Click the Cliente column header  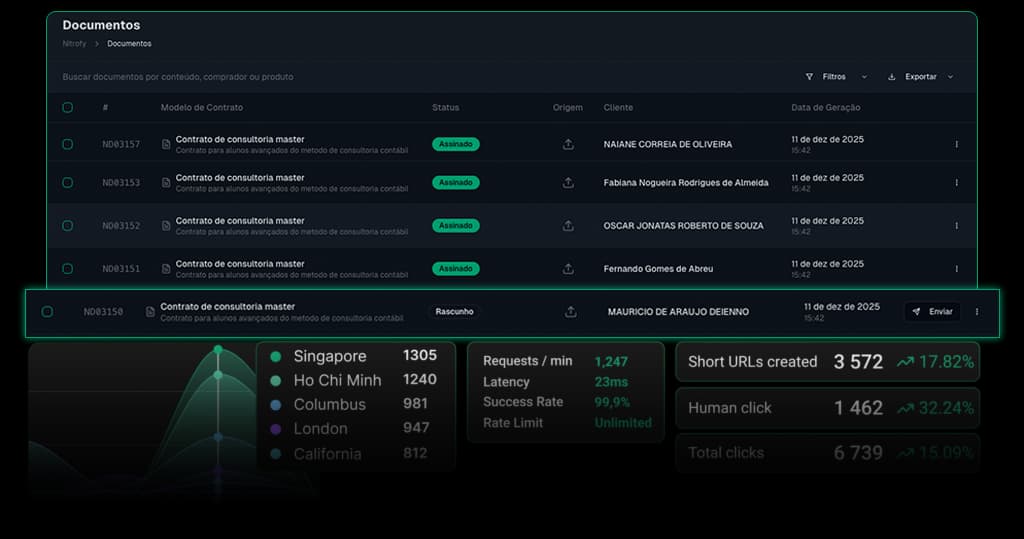tap(618, 108)
